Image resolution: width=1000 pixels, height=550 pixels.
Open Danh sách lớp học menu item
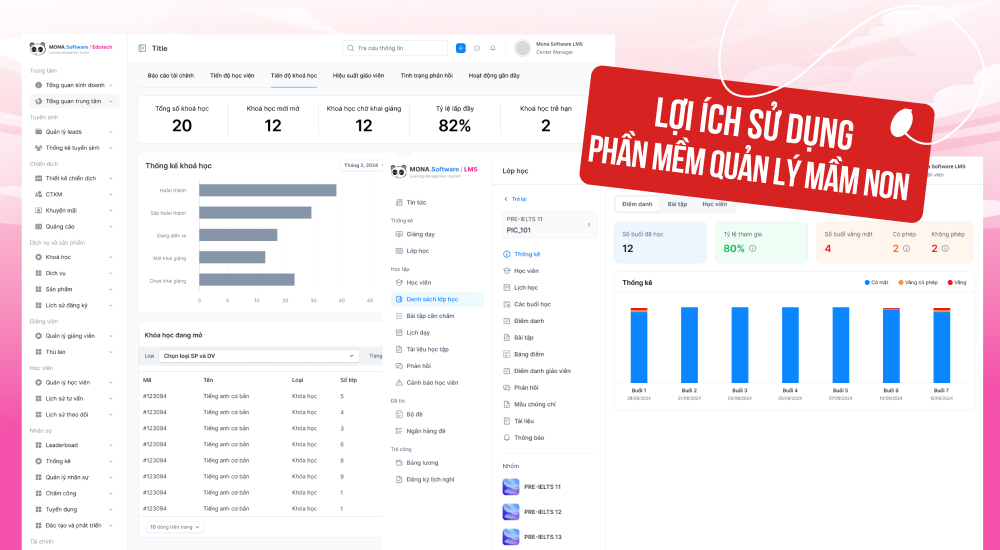pos(438,299)
